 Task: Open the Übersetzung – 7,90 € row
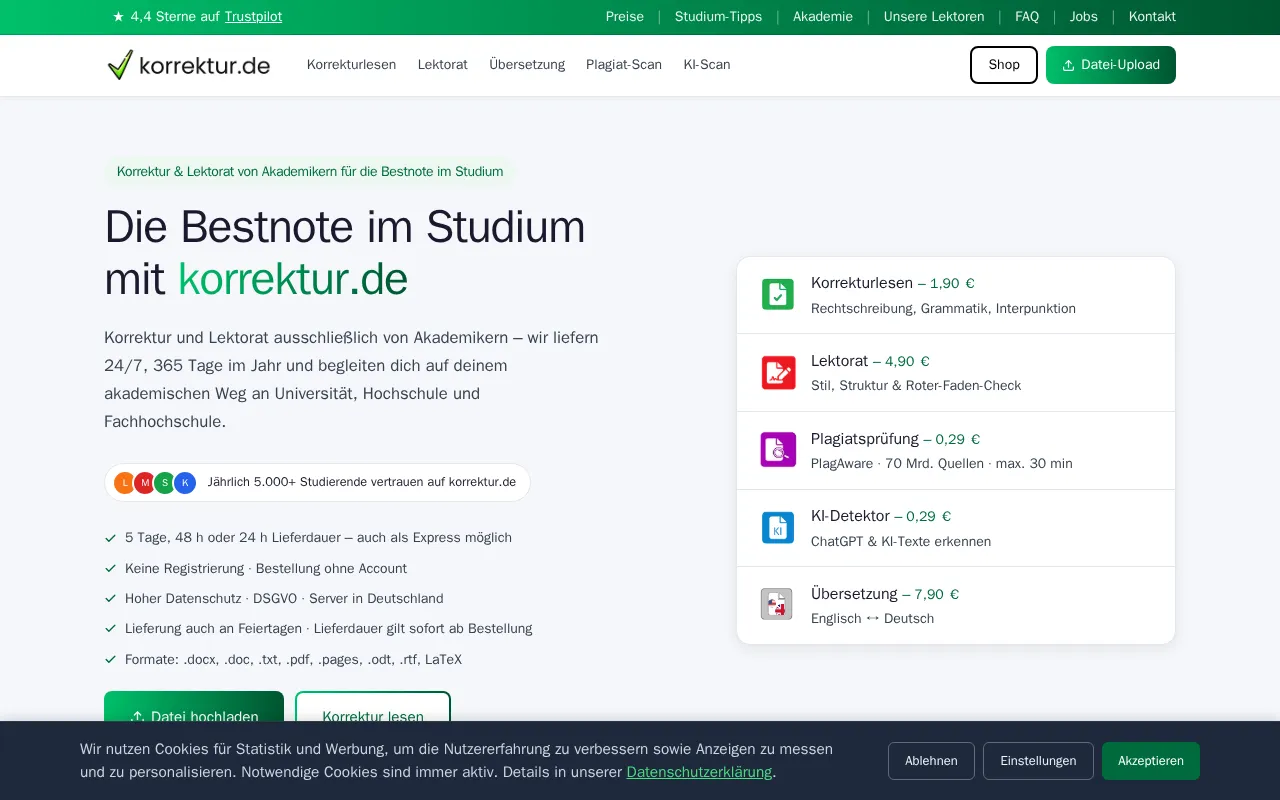(956, 606)
